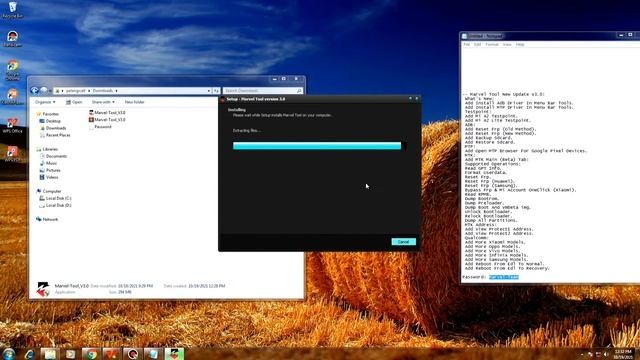Image resolution: width=640 pixels, height=360 pixels.
Task: Open the Share with dropdown in Explorer
Action: [x=103, y=102]
